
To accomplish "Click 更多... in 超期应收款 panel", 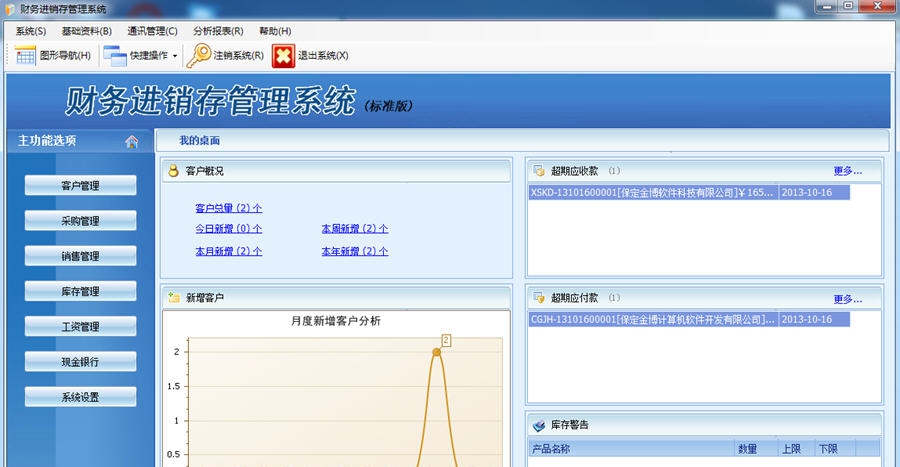I will point(848,171).
